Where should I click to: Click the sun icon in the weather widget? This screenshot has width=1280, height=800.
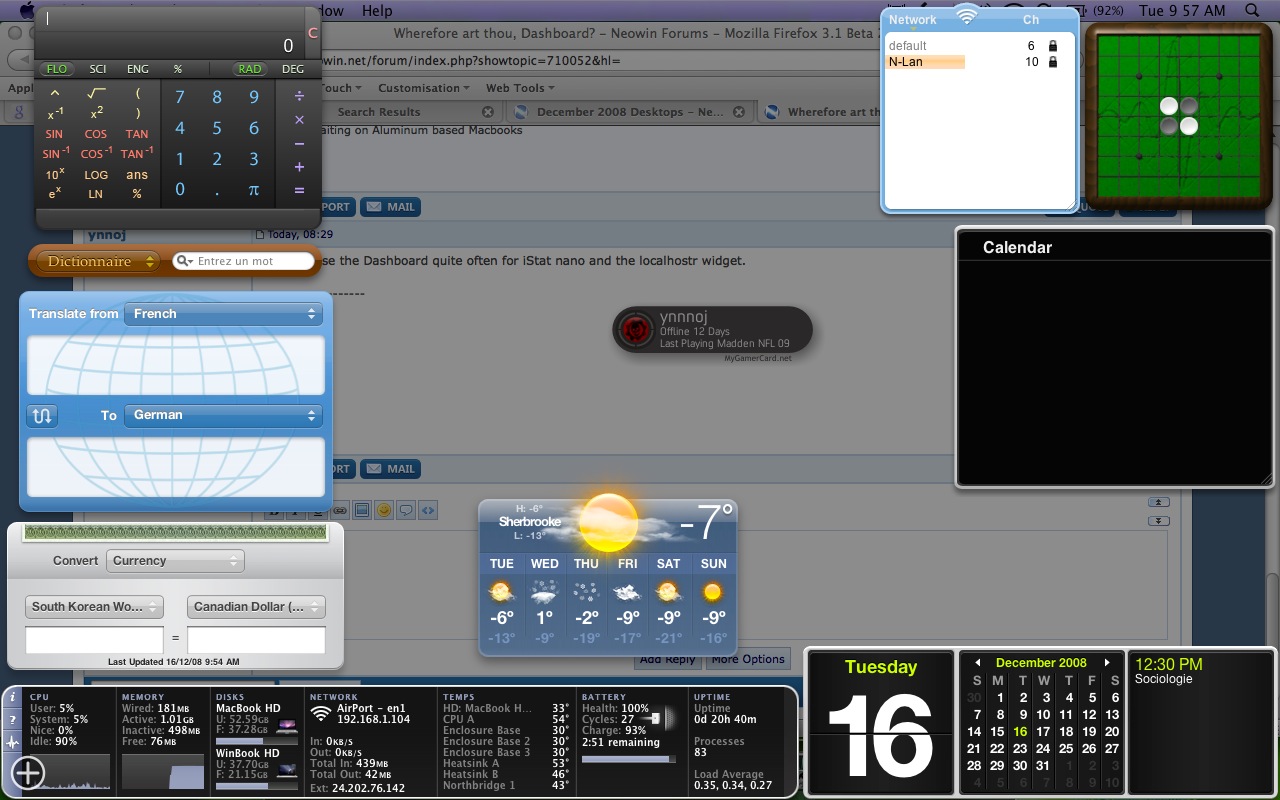tap(608, 522)
